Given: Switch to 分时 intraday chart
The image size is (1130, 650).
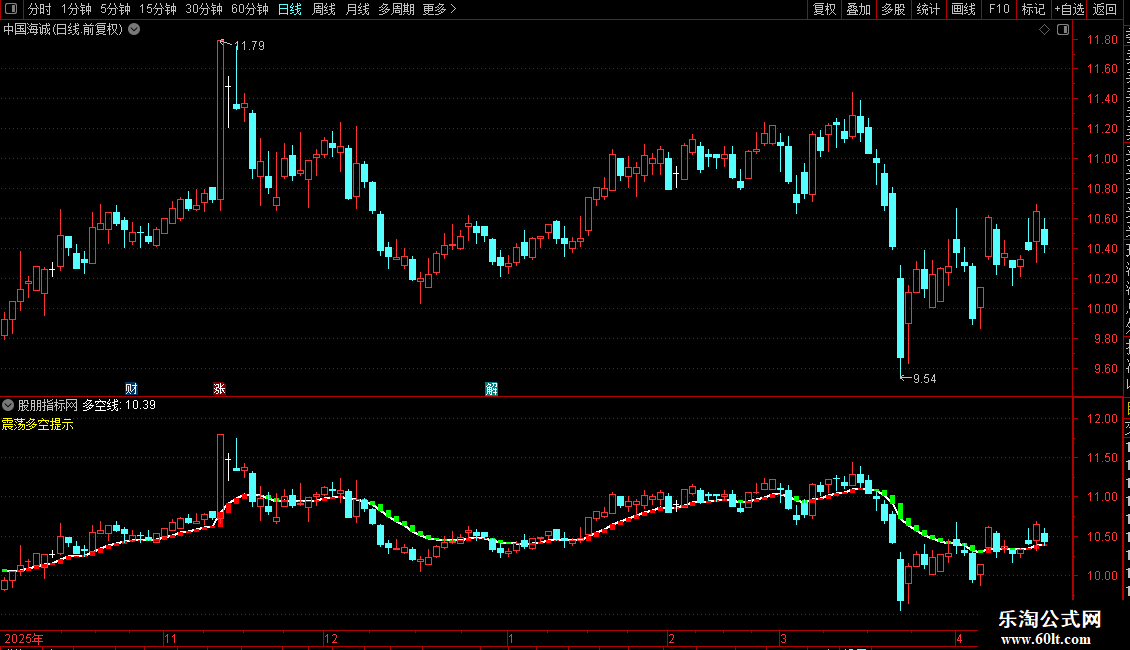Looking at the screenshot, I should coord(40,9).
